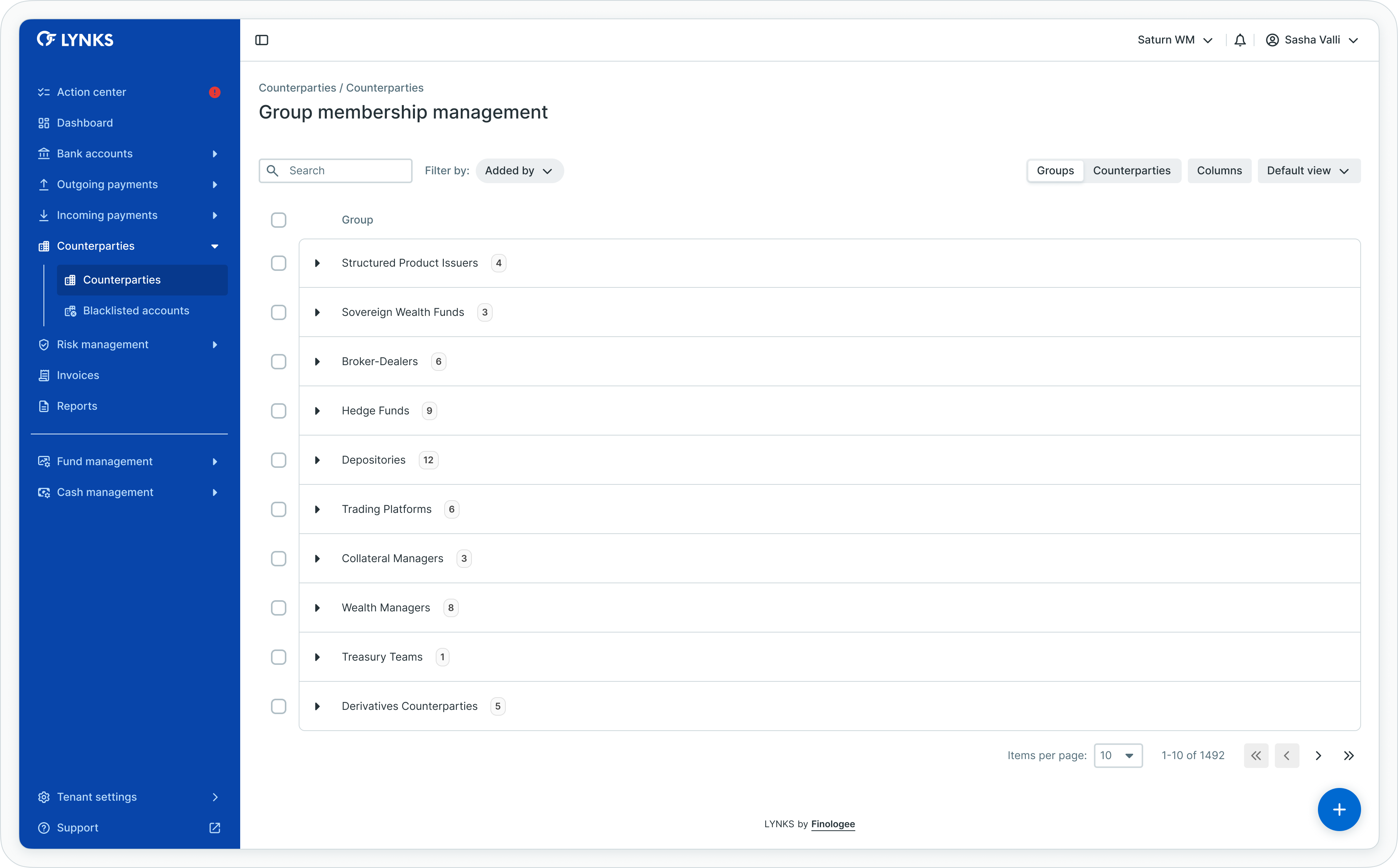Click the LYNKS logo
This screenshot has height=868, width=1398.
pos(75,40)
